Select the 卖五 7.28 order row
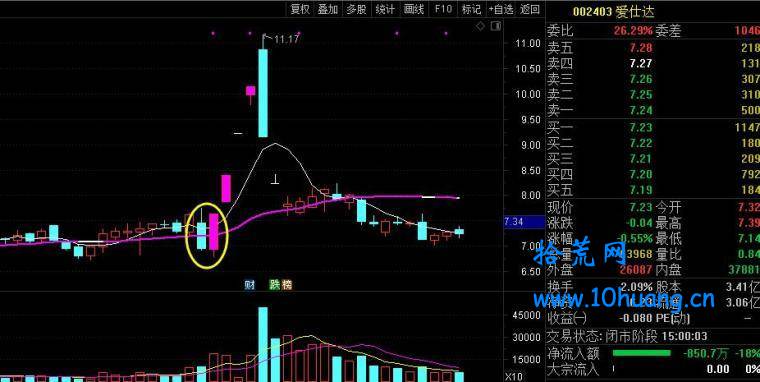Screen dimensions: 760x382 pos(653,48)
